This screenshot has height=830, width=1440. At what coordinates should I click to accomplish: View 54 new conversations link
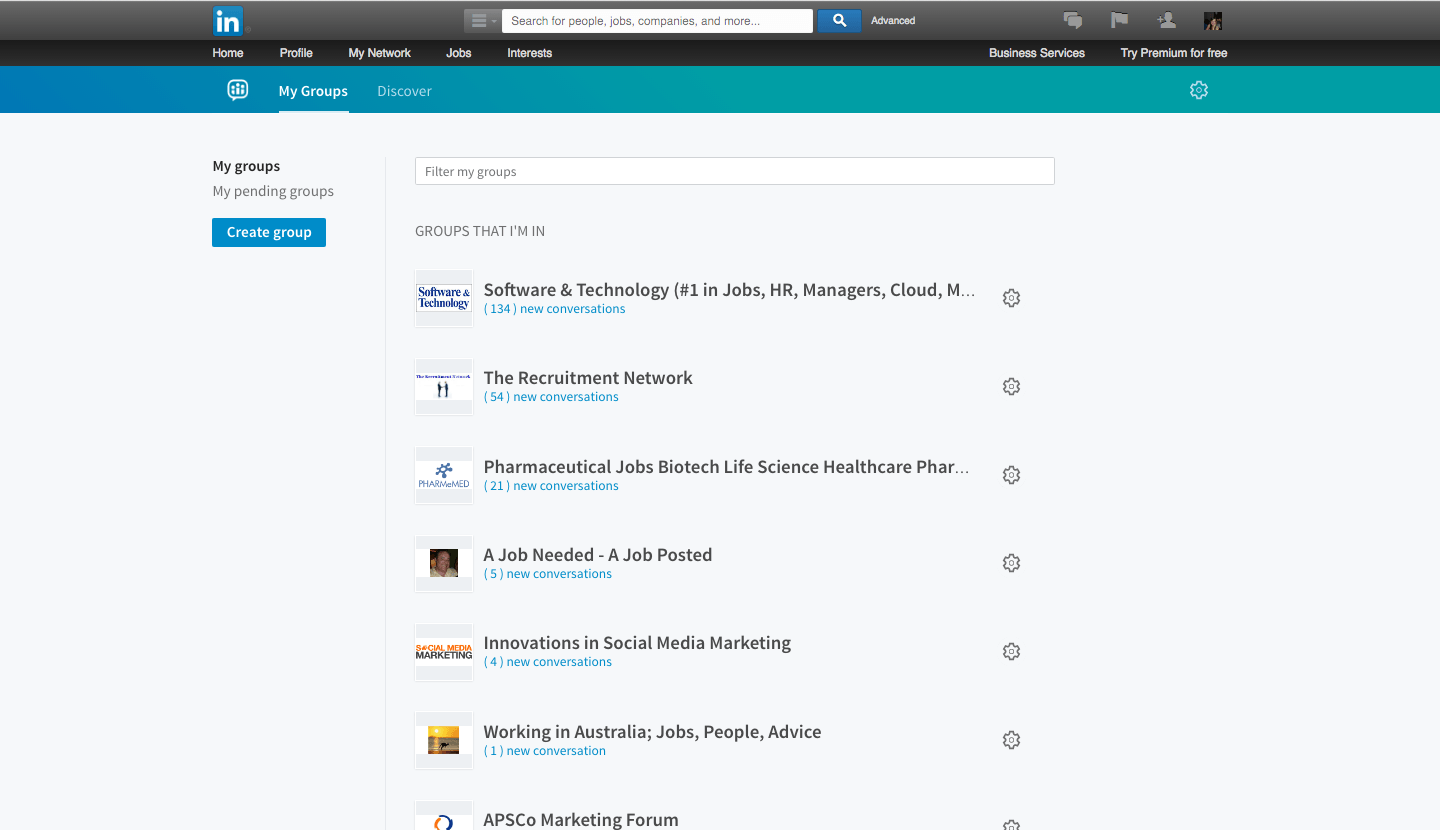(551, 397)
